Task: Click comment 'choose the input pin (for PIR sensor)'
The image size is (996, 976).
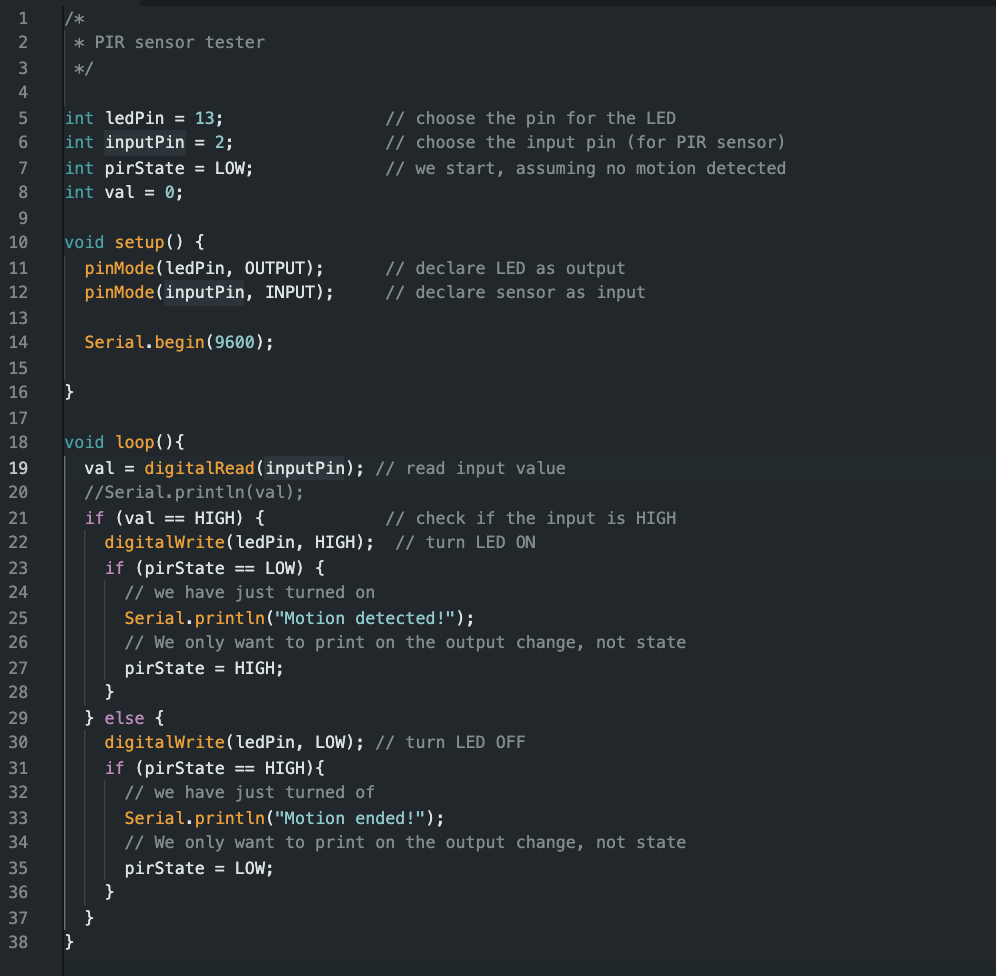Action: coord(600,142)
